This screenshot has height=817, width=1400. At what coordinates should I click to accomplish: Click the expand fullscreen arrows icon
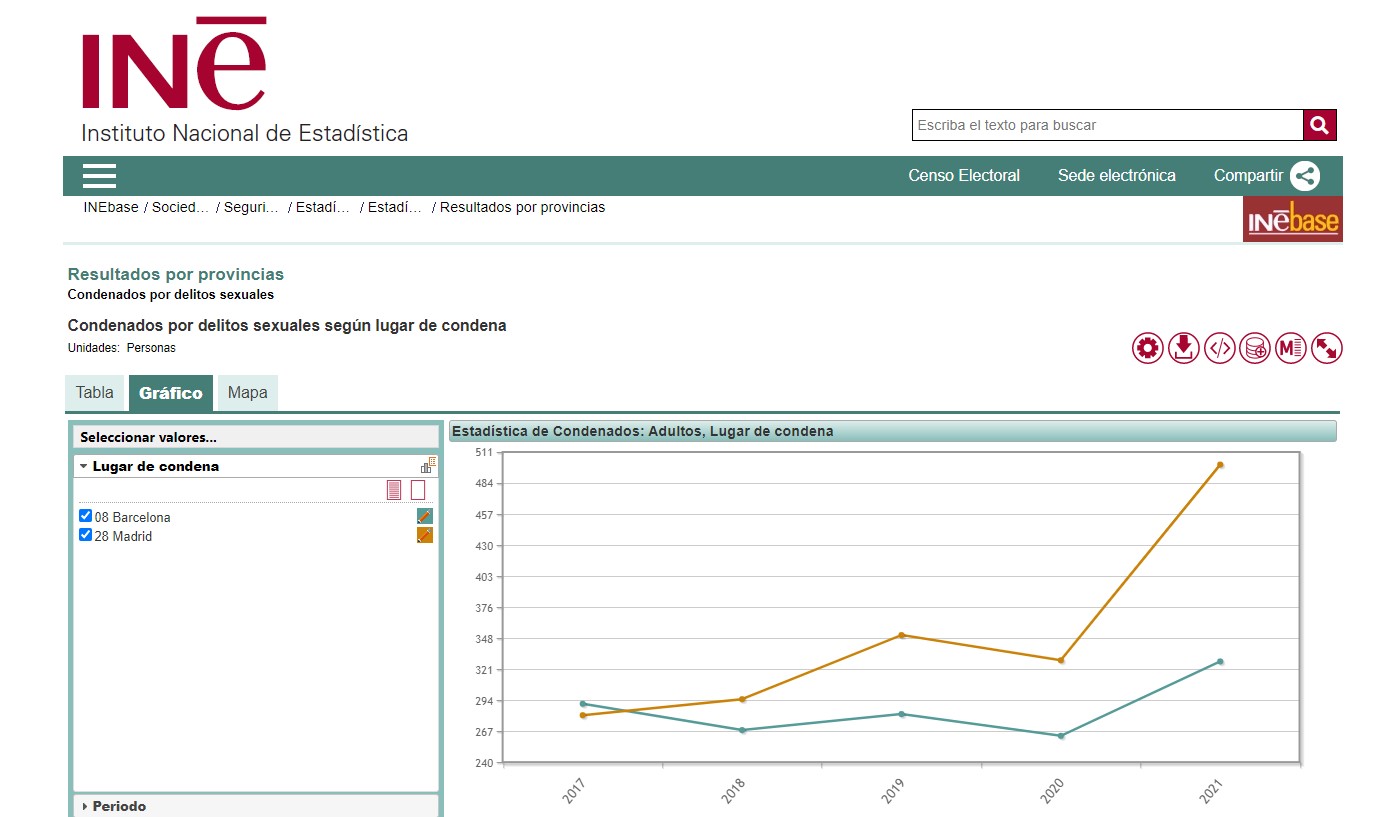(x=1327, y=348)
